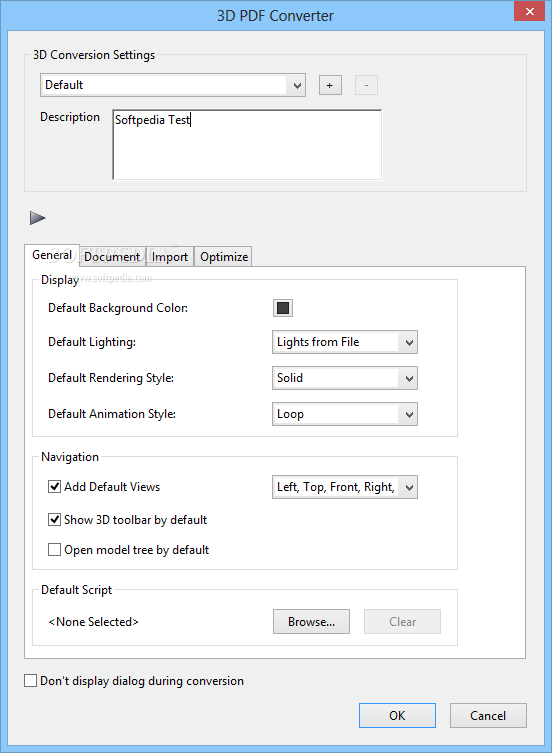Close the 3D PDF Converter window
The height and width of the screenshot is (753, 552).
click(529, 11)
